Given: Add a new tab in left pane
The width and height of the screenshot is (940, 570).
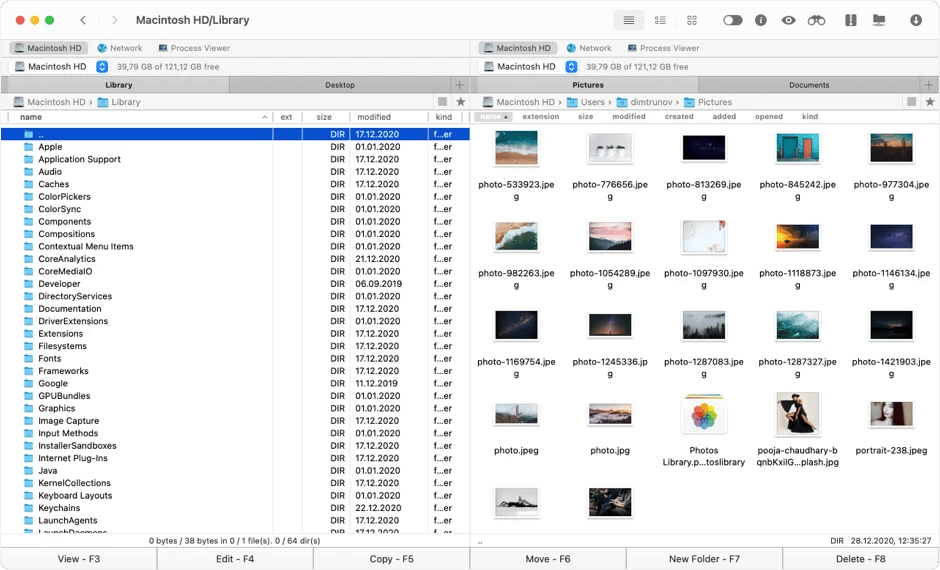Looking at the screenshot, I should (x=459, y=85).
